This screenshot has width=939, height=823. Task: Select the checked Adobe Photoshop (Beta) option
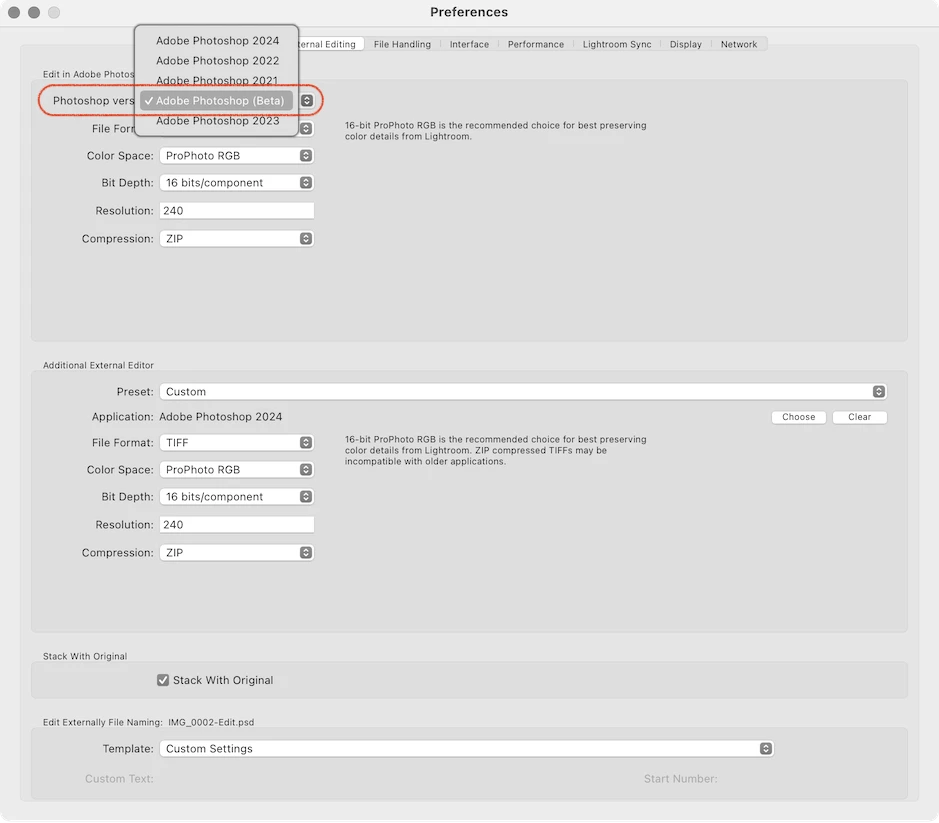click(217, 101)
